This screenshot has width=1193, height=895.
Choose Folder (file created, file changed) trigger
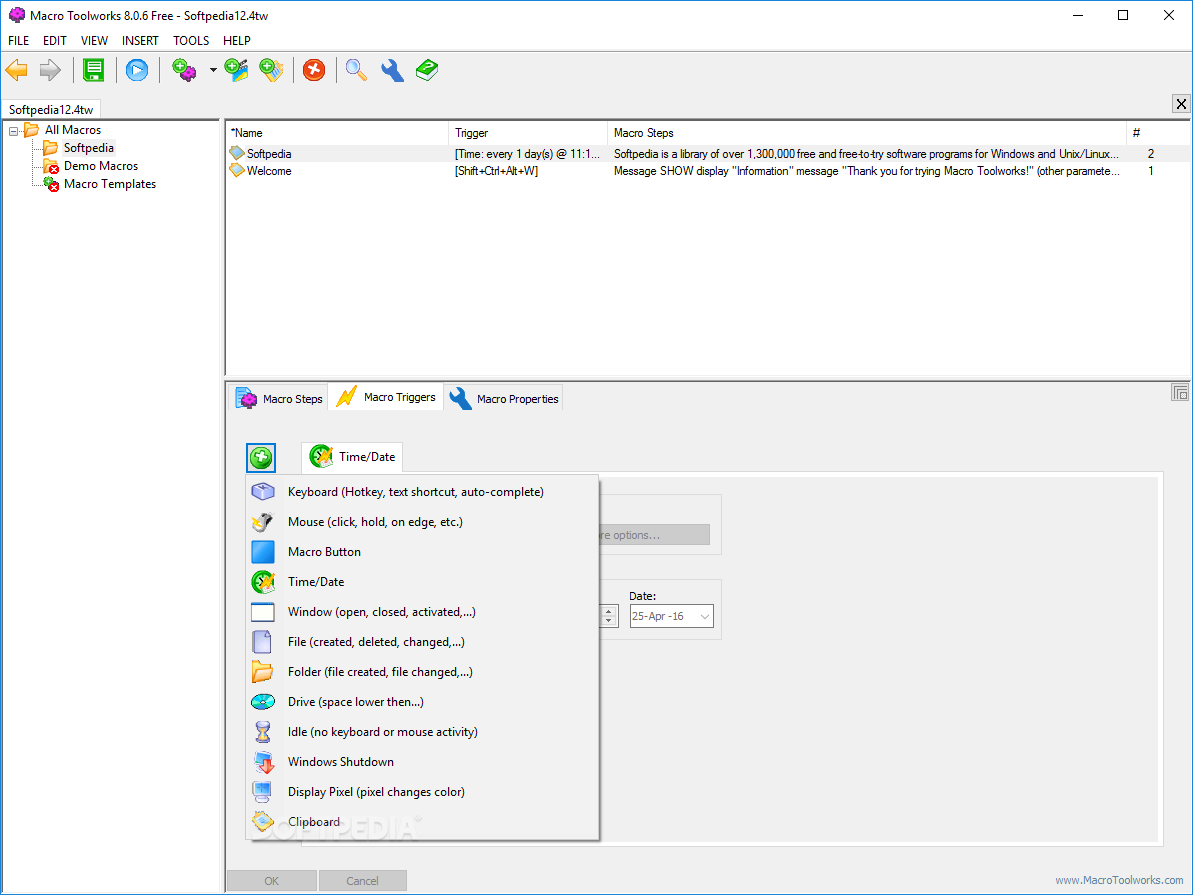(422, 672)
